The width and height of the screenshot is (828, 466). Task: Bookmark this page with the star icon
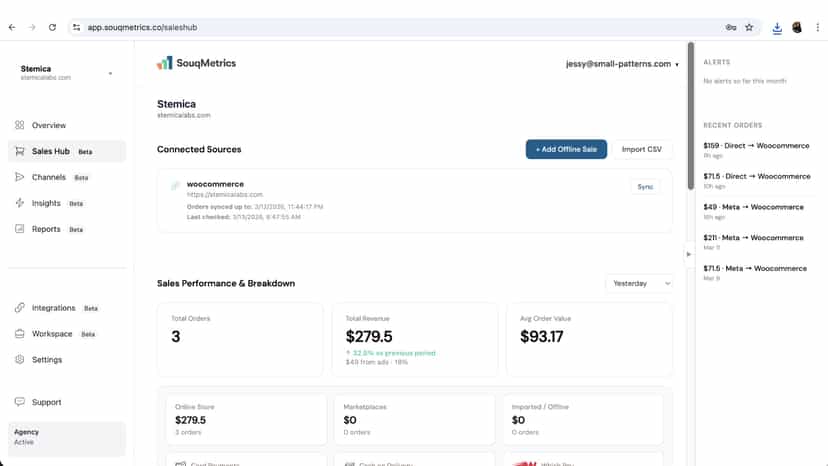pyautogui.click(x=749, y=27)
